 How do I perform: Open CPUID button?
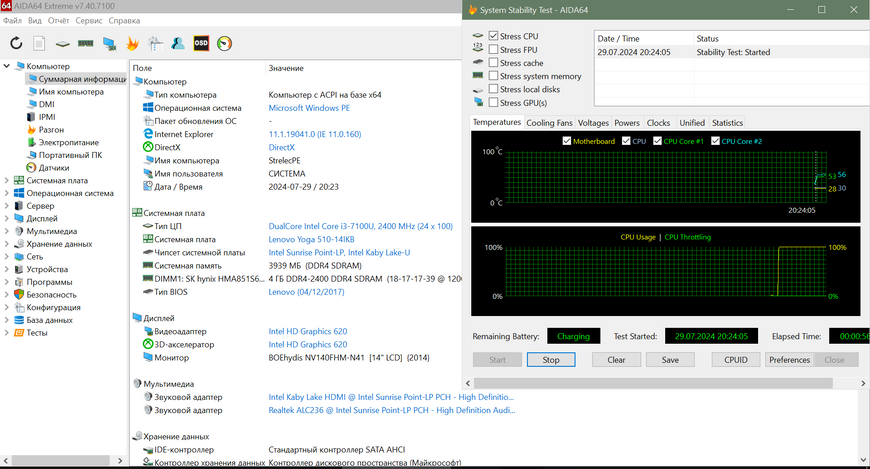click(736, 360)
